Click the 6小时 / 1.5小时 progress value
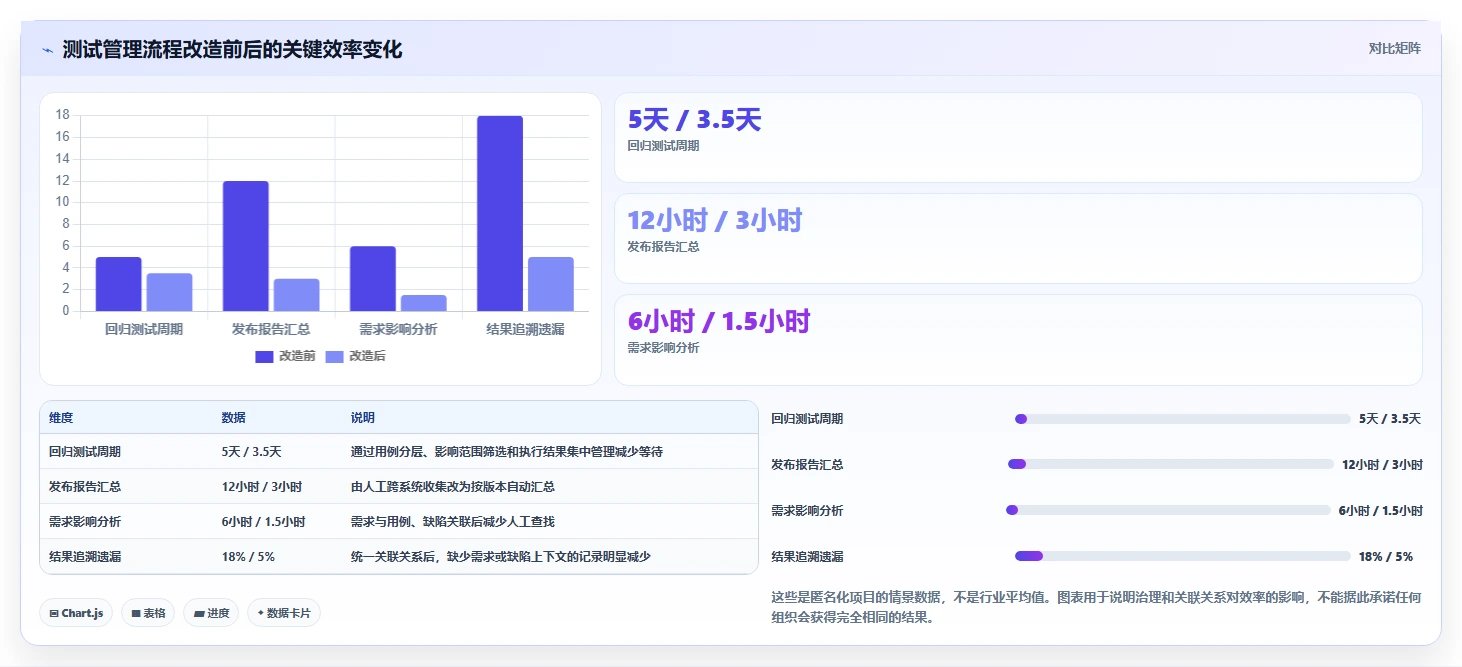This screenshot has width=1462, height=667. pyautogui.click(x=1381, y=511)
